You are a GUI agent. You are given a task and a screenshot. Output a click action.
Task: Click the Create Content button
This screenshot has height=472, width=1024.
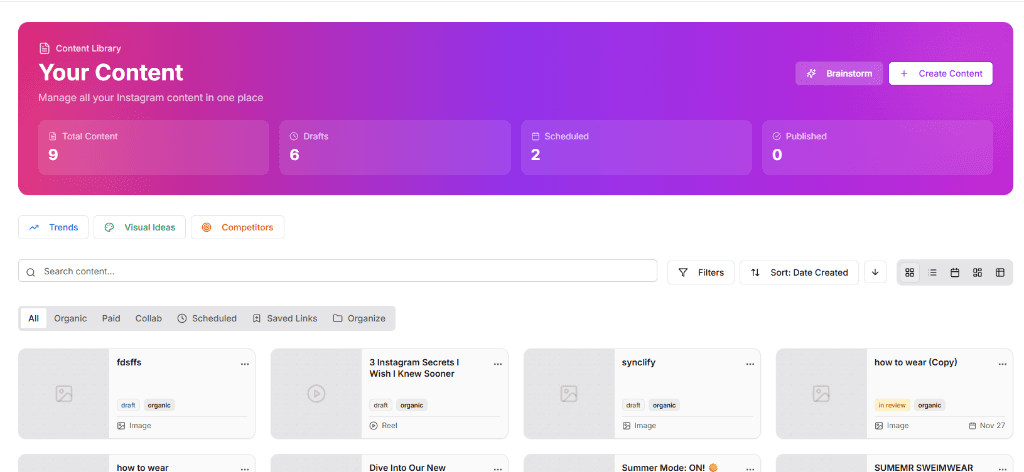[x=940, y=73]
